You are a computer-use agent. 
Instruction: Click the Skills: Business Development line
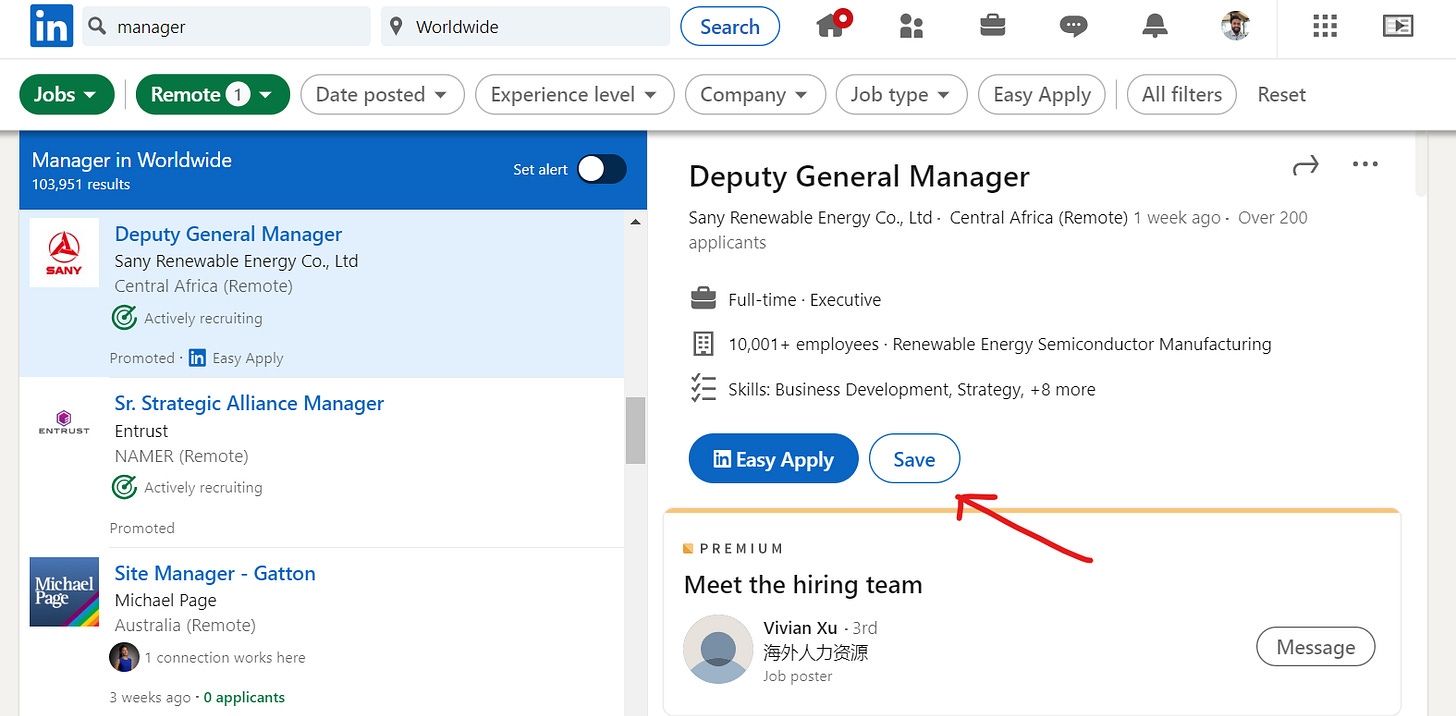(911, 390)
